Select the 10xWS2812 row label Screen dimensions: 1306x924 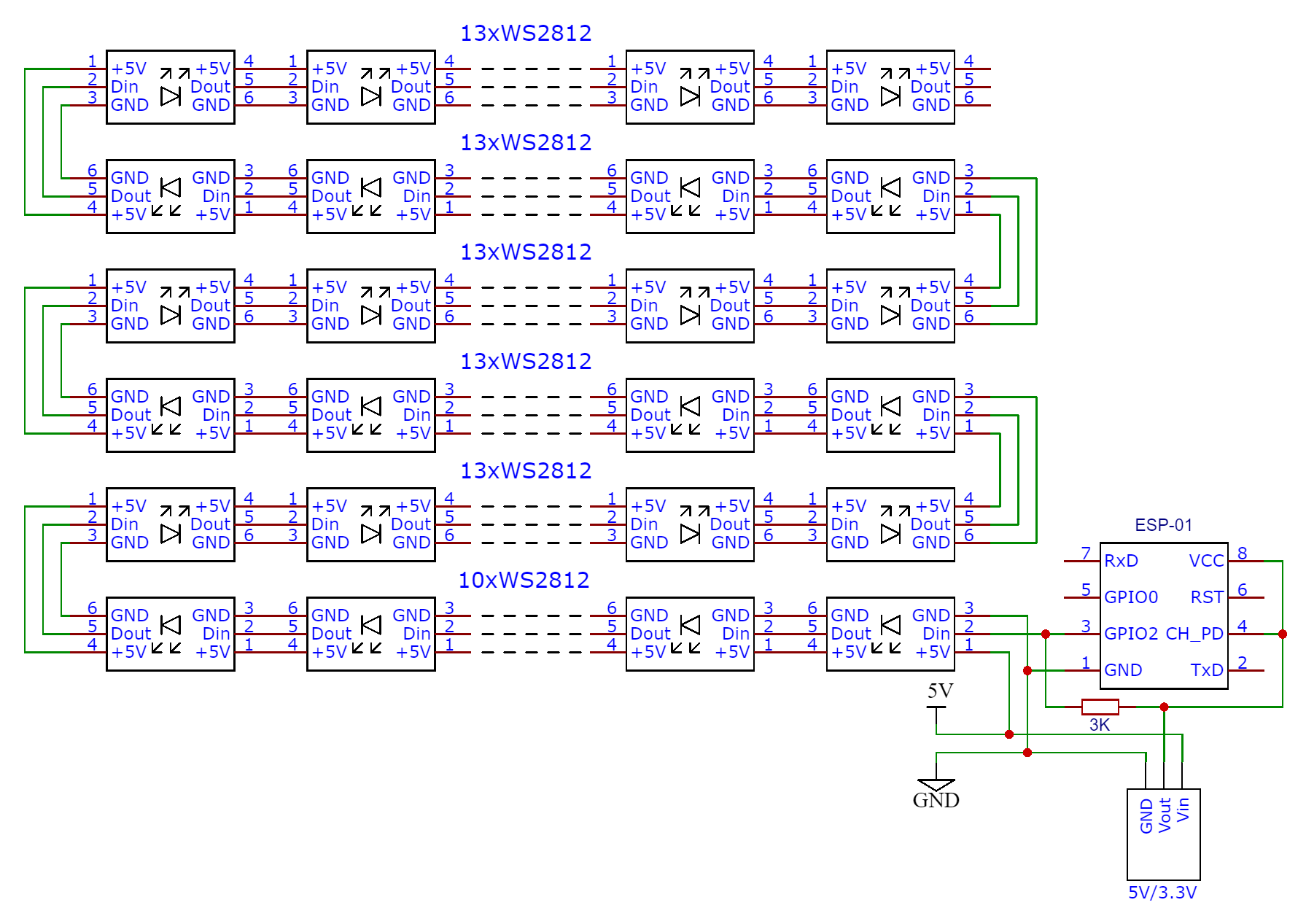pos(524,580)
